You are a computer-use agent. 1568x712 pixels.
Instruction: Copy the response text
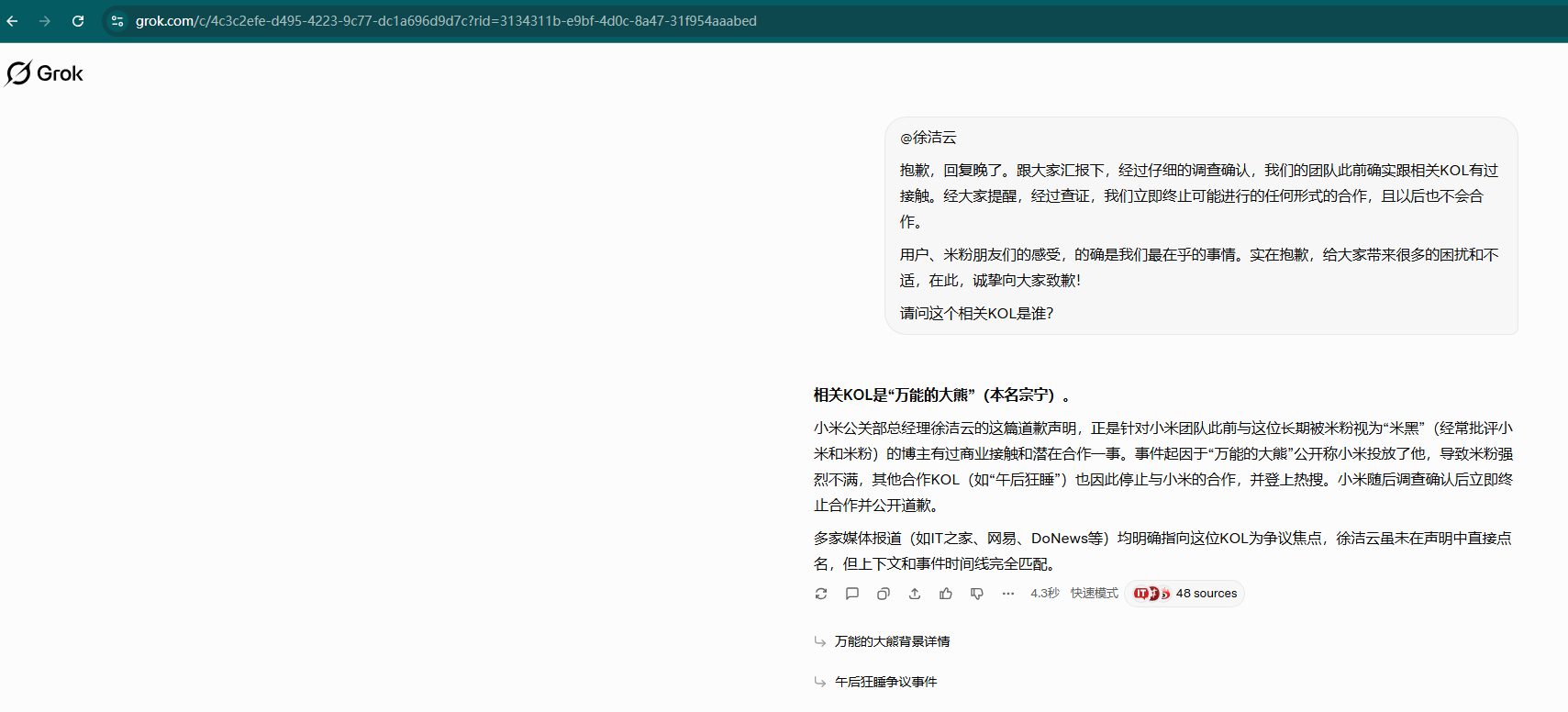click(884, 594)
